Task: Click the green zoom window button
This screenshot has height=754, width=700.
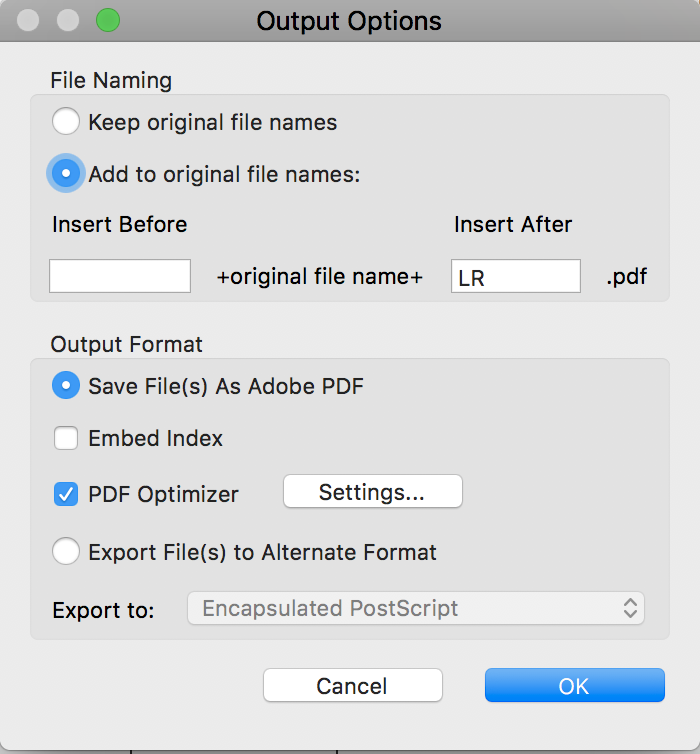Action: click(x=107, y=20)
